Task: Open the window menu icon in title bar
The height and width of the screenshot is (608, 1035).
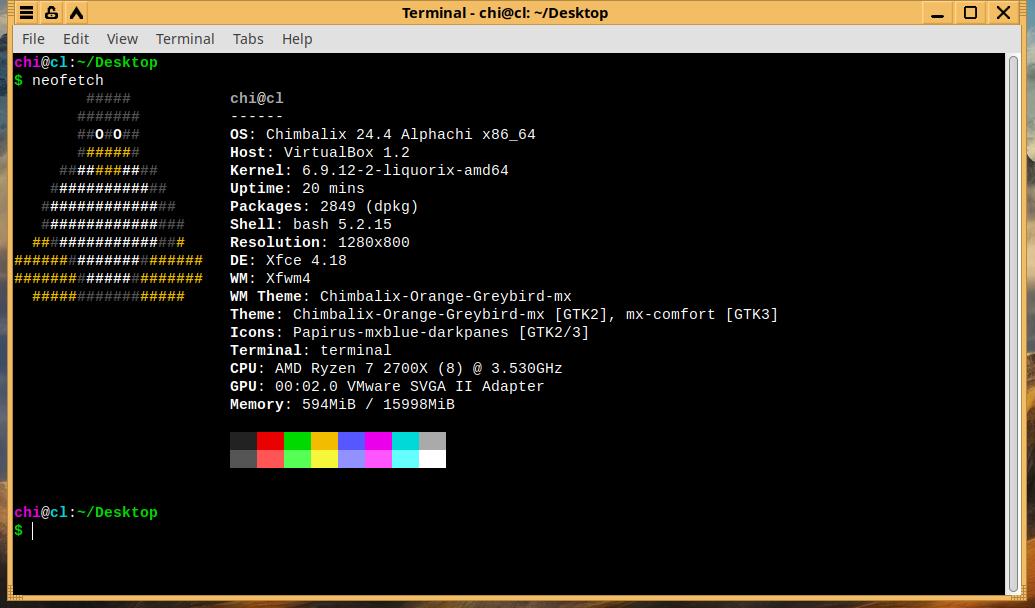Action: tap(26, 13)
